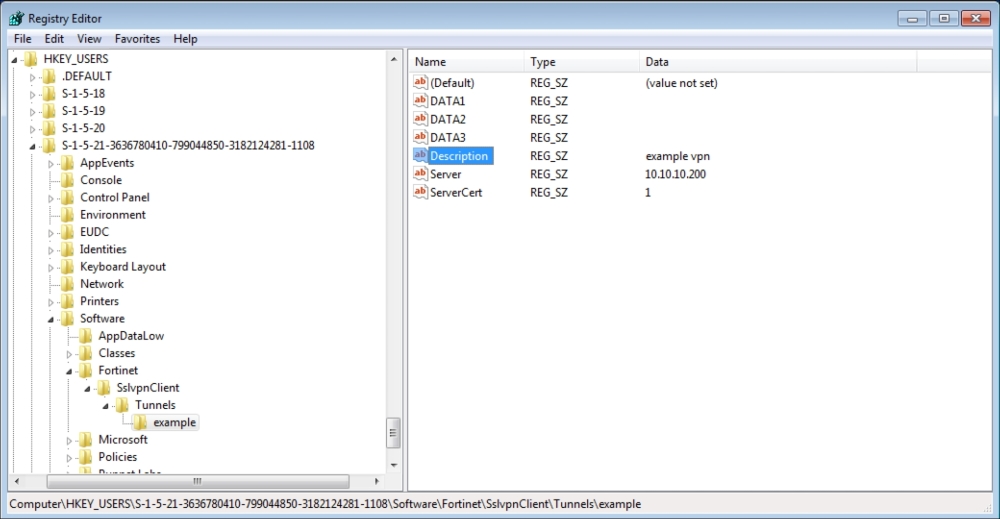The width and height of the screenshot is (1000, 519).
Task: Click the tree pane vertical scrollbar thumb
Action: pyautogui.click(x=393, y=434)
